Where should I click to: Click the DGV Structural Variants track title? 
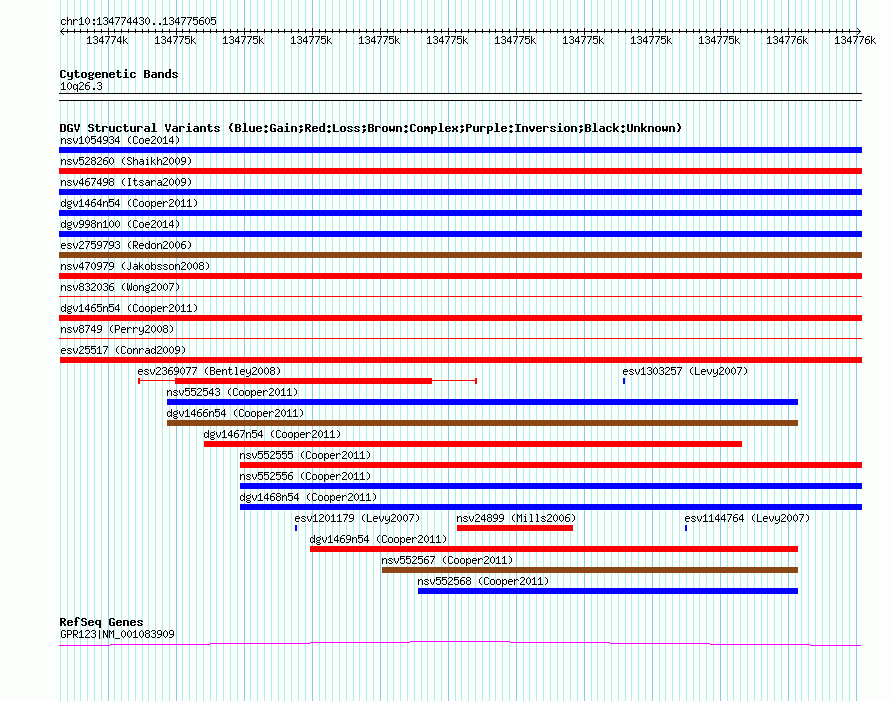[x=371, y=128]
